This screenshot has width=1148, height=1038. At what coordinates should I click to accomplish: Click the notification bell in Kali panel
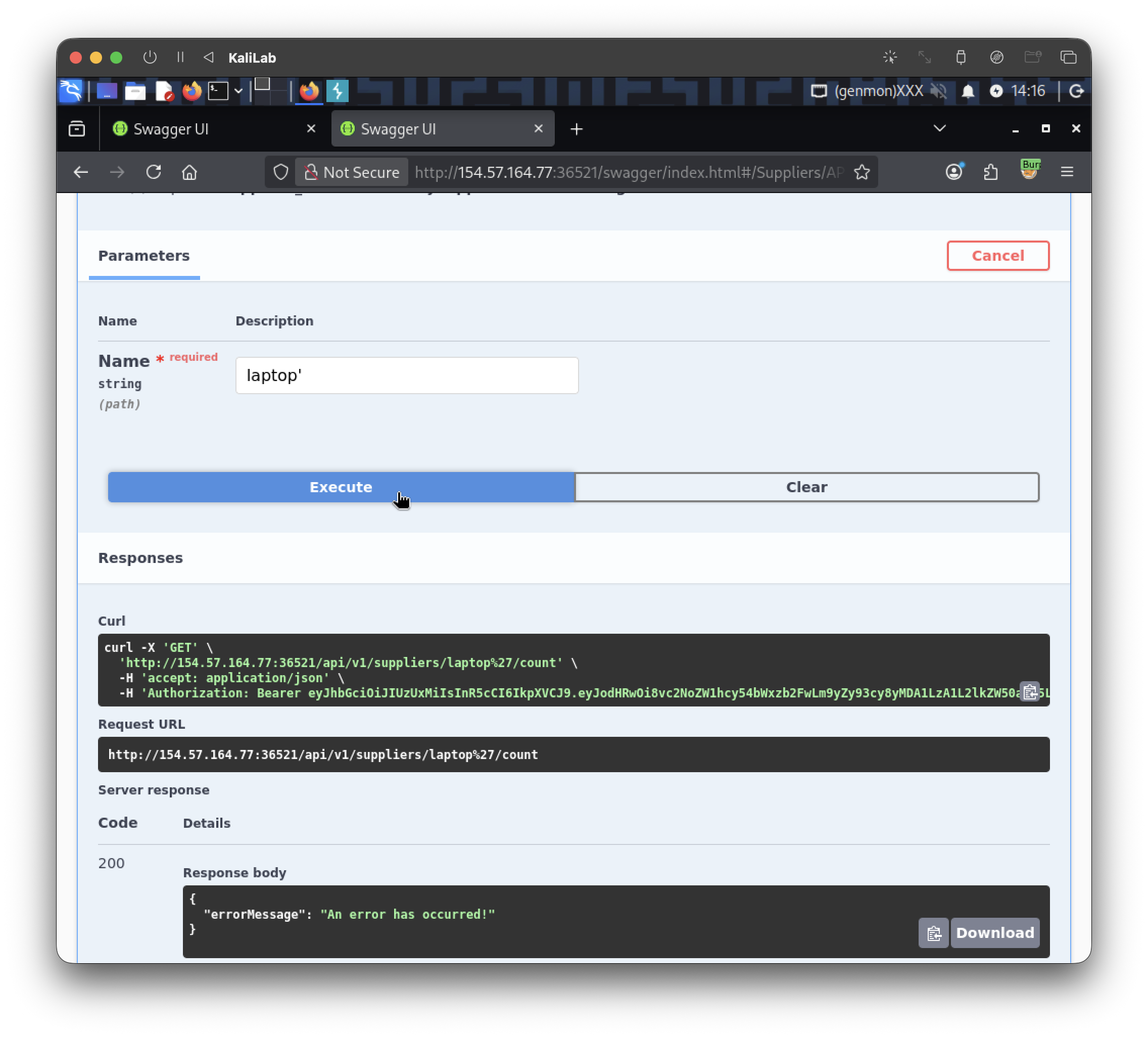coord(968,91)
